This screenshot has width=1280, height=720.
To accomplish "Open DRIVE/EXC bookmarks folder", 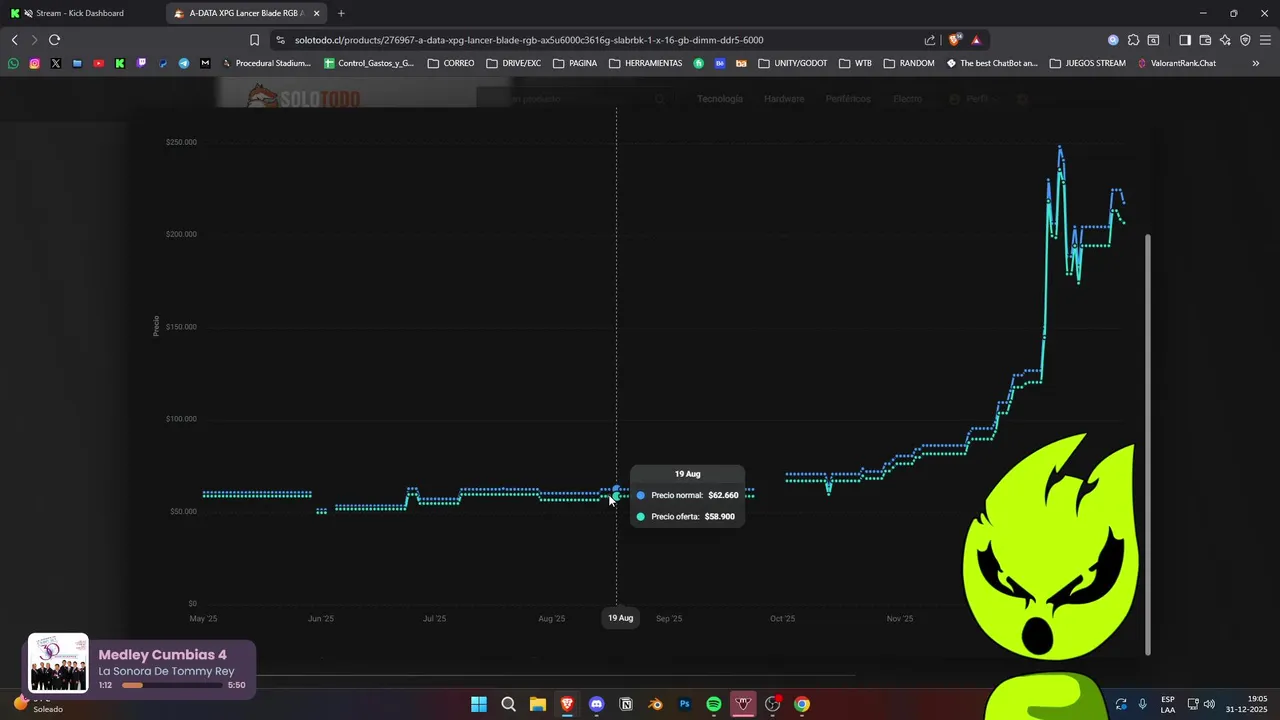I will pyautogui.click(x=514, y=63).
